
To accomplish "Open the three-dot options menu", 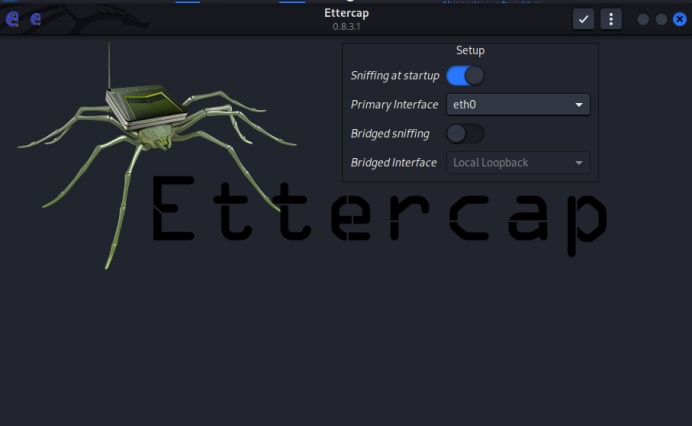I will point(611,19).
